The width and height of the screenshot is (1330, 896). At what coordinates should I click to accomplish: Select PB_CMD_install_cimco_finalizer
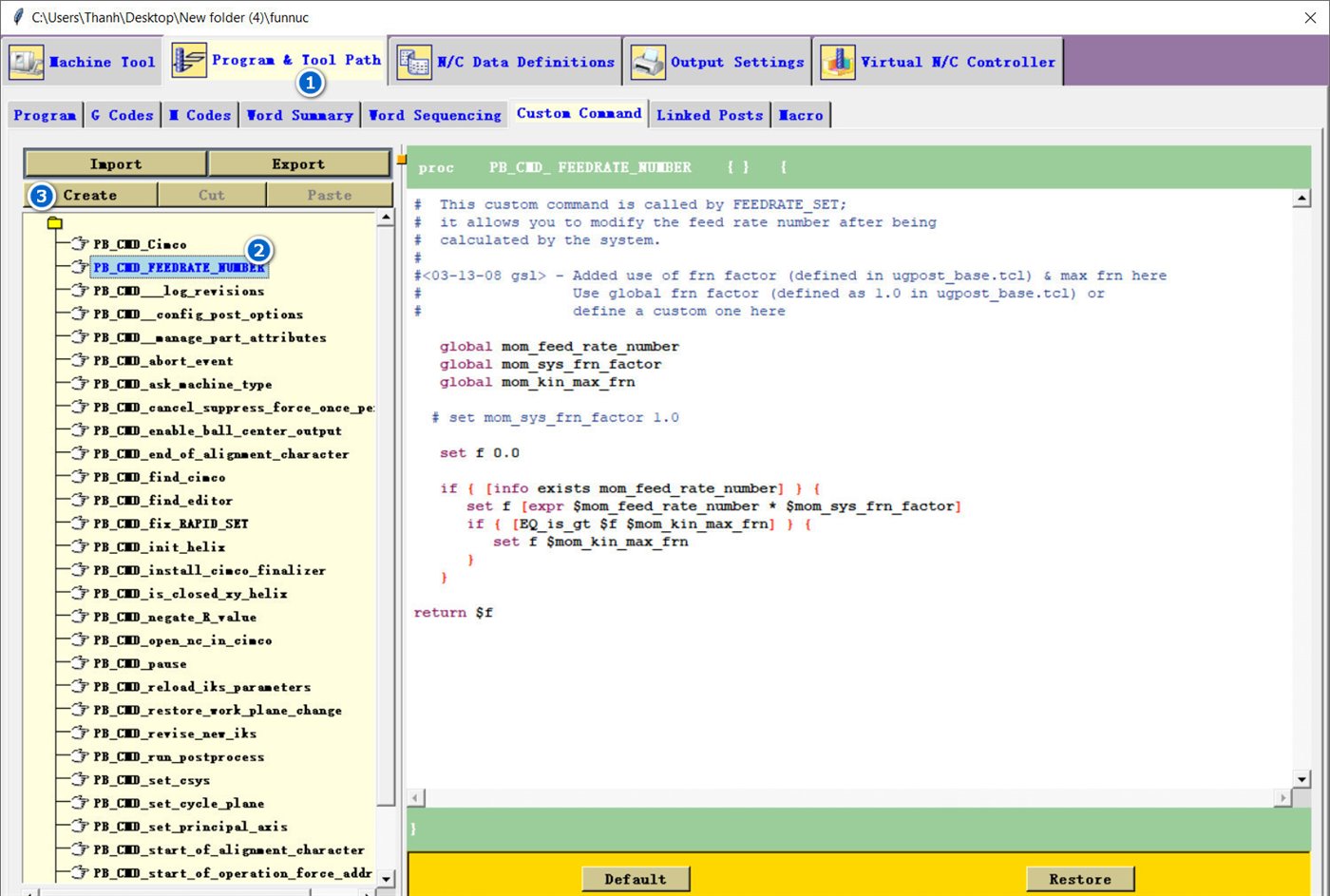210,570
